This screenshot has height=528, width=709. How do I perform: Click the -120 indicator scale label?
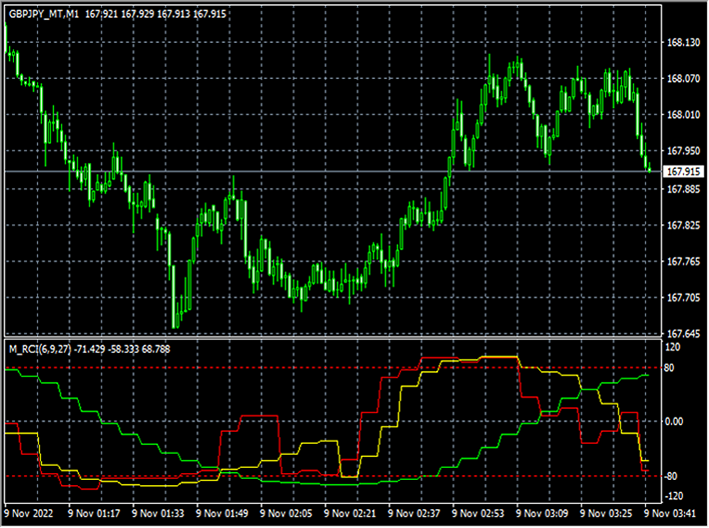[673, 496]
